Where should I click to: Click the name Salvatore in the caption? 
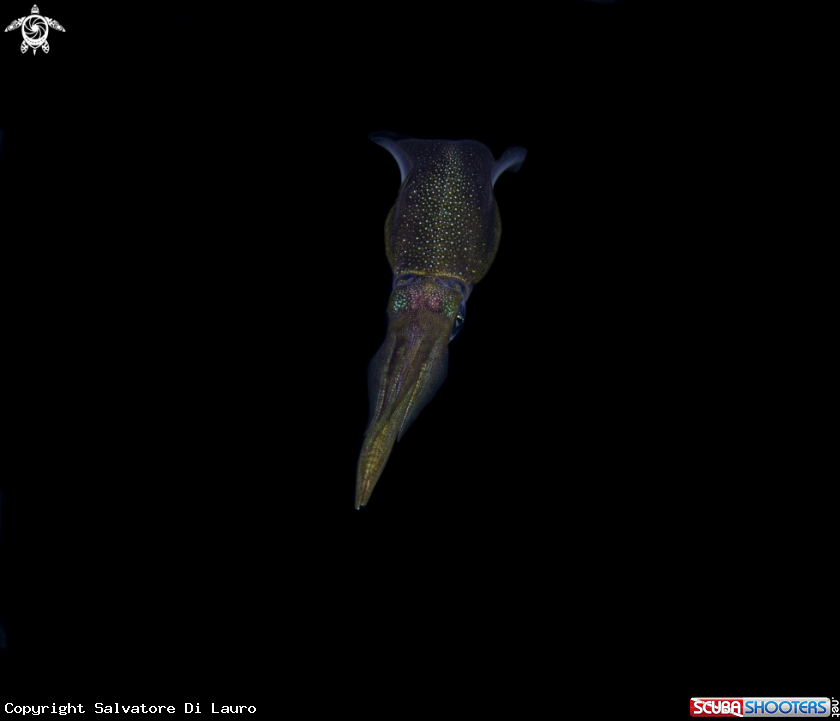133,708
